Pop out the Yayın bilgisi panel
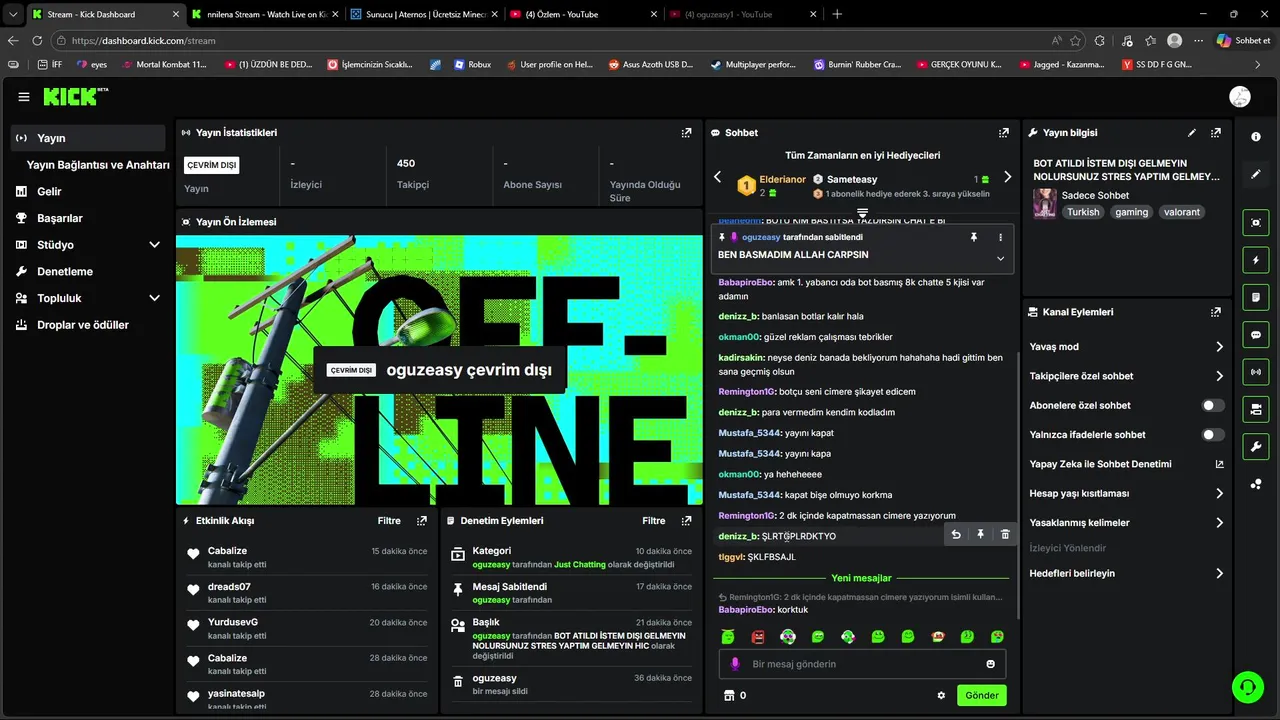 coord(1216,132)
